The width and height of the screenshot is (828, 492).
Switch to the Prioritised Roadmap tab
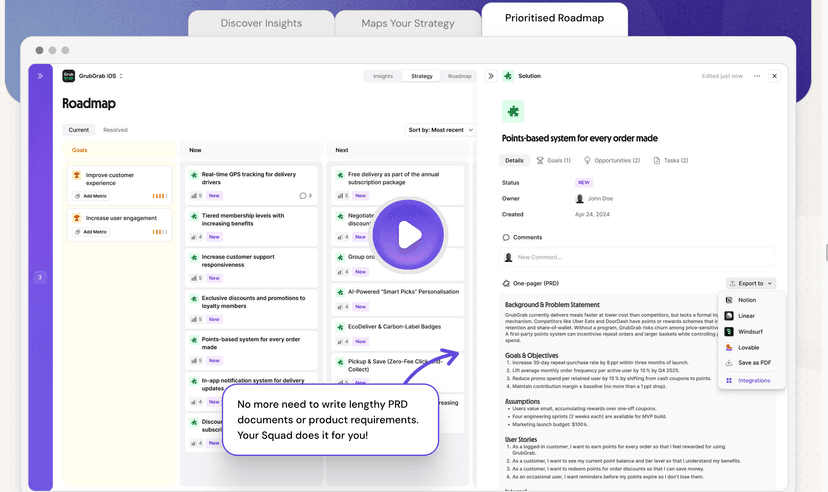tap(554, 20)
